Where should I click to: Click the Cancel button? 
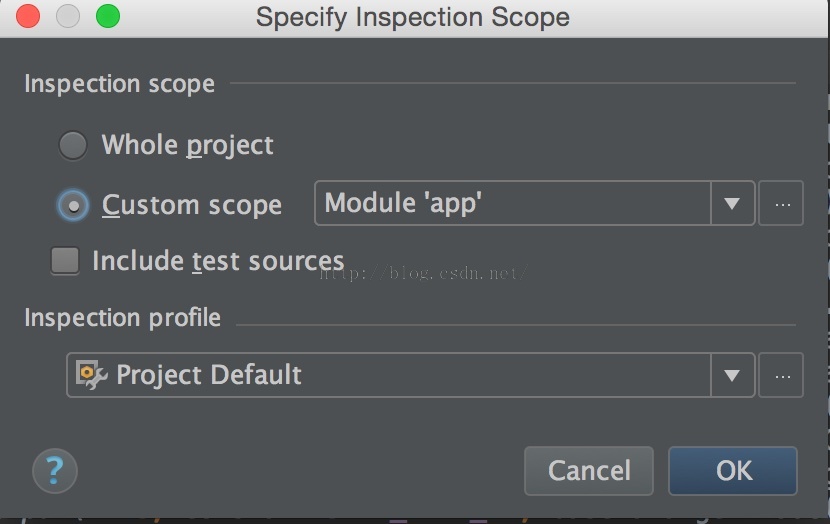[x=589, y=471]
